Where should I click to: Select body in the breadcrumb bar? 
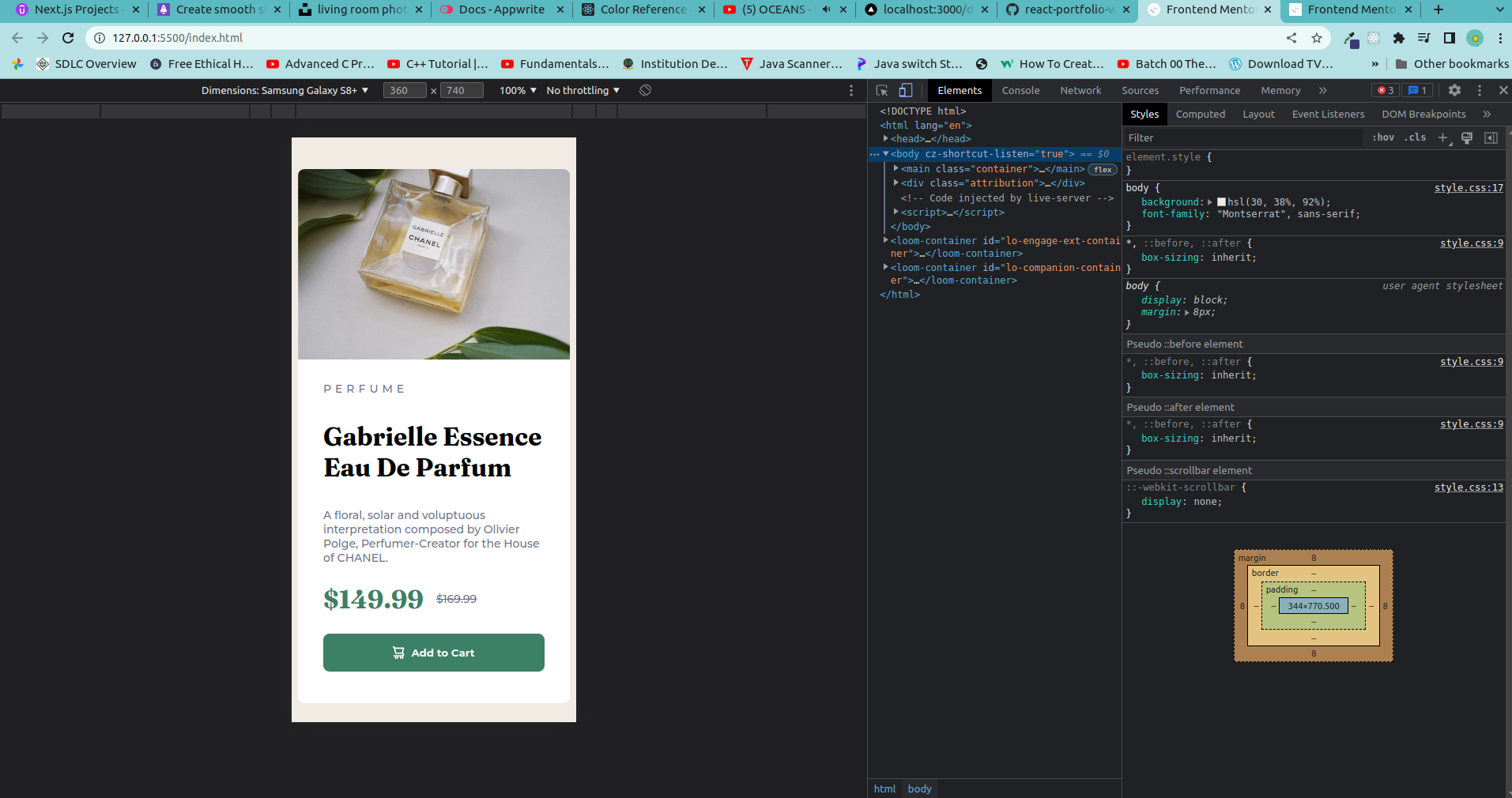point(919,789)
